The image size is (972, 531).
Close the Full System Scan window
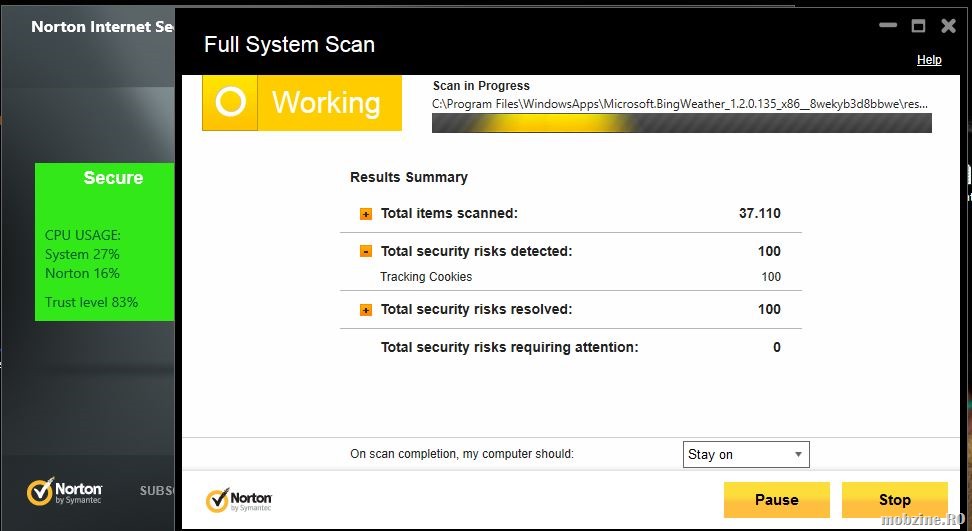pos(949,27)
